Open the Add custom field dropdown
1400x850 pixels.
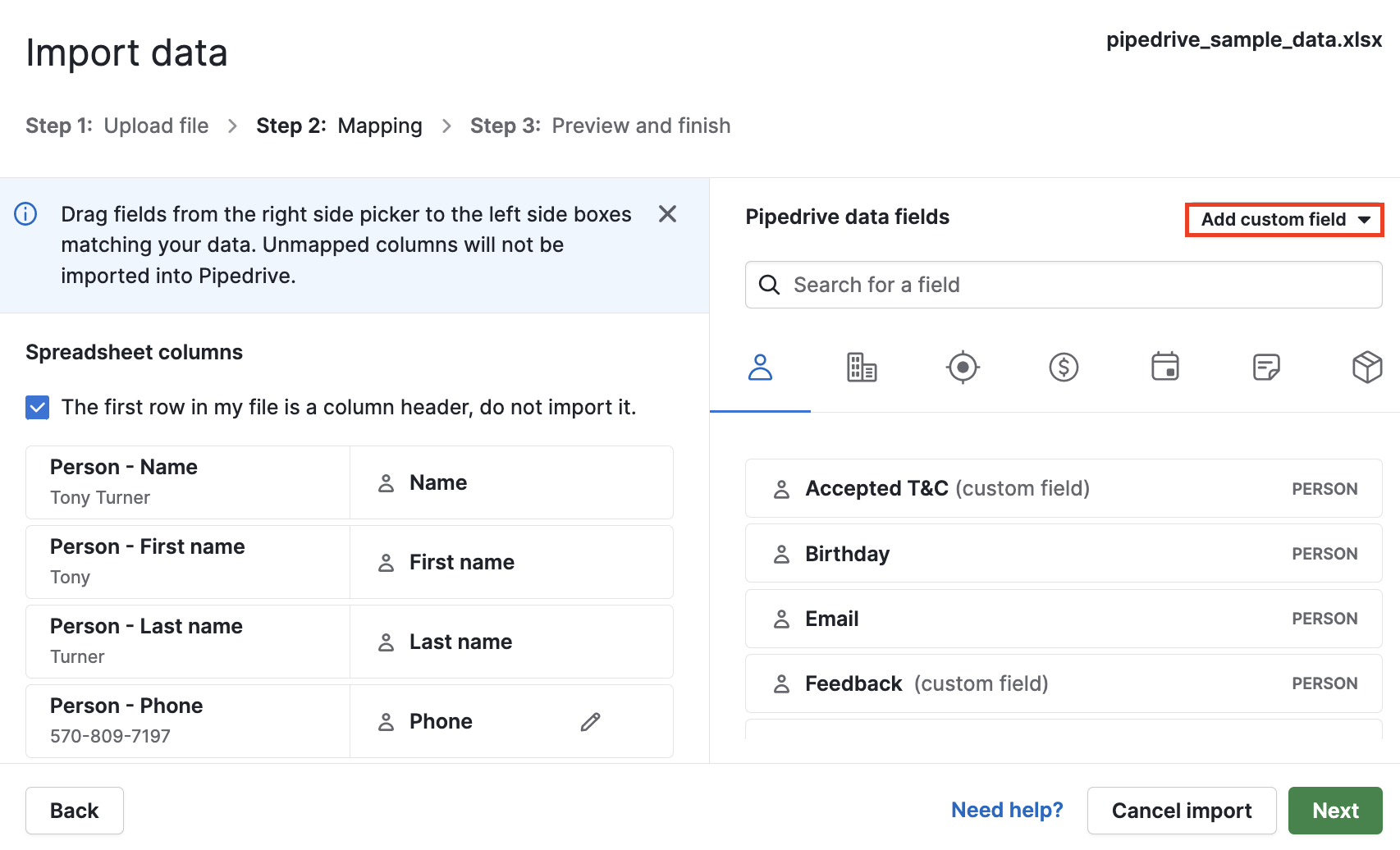[1283, 219]
